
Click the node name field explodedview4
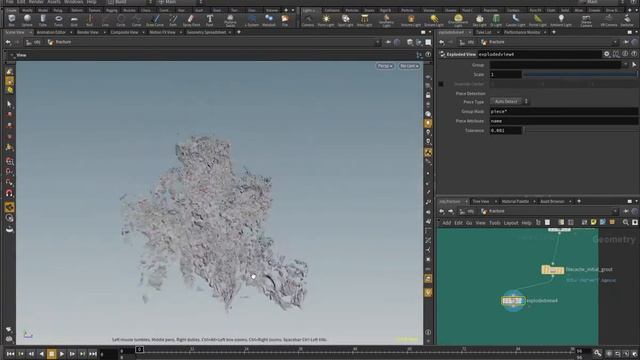539,54
